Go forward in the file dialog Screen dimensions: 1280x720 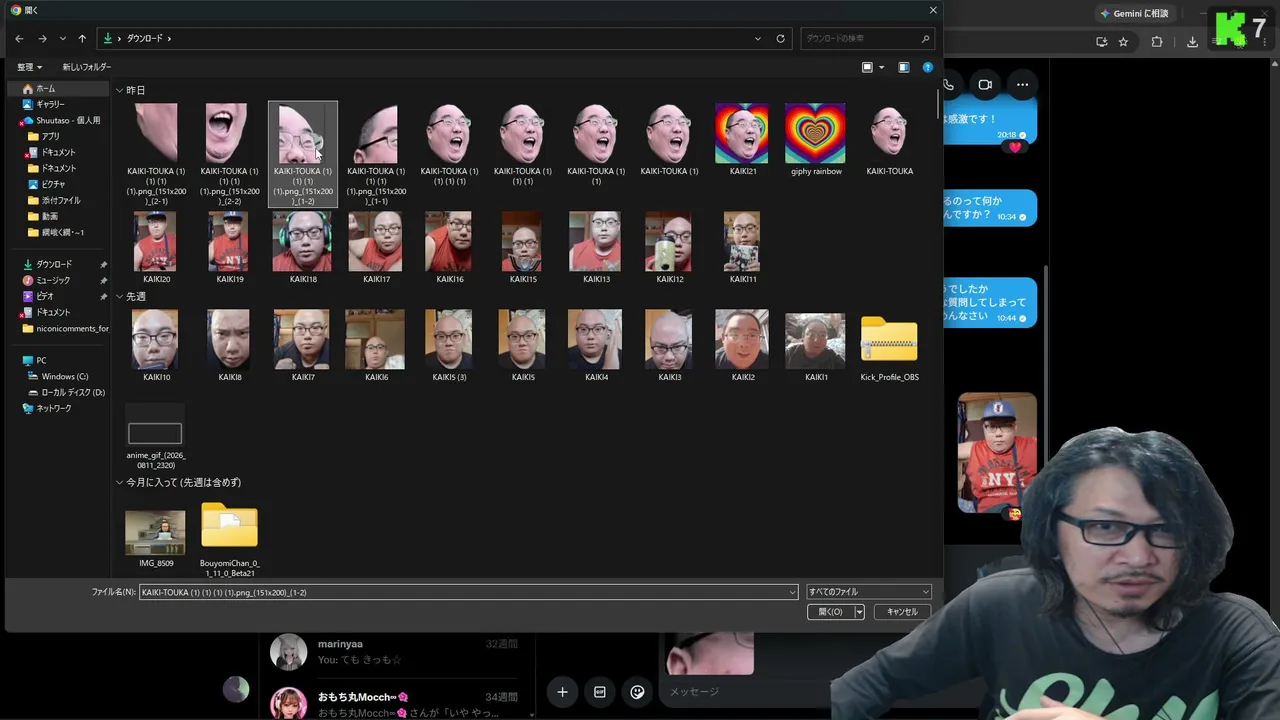42,38
